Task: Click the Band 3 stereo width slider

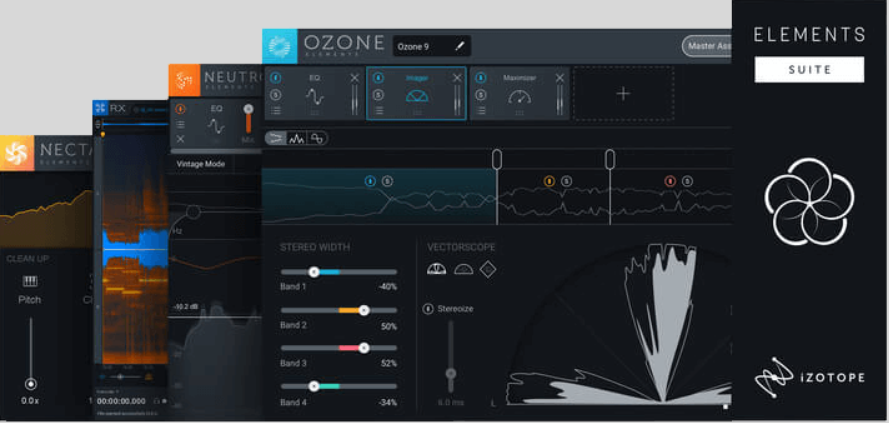Action: pos(338,348)
